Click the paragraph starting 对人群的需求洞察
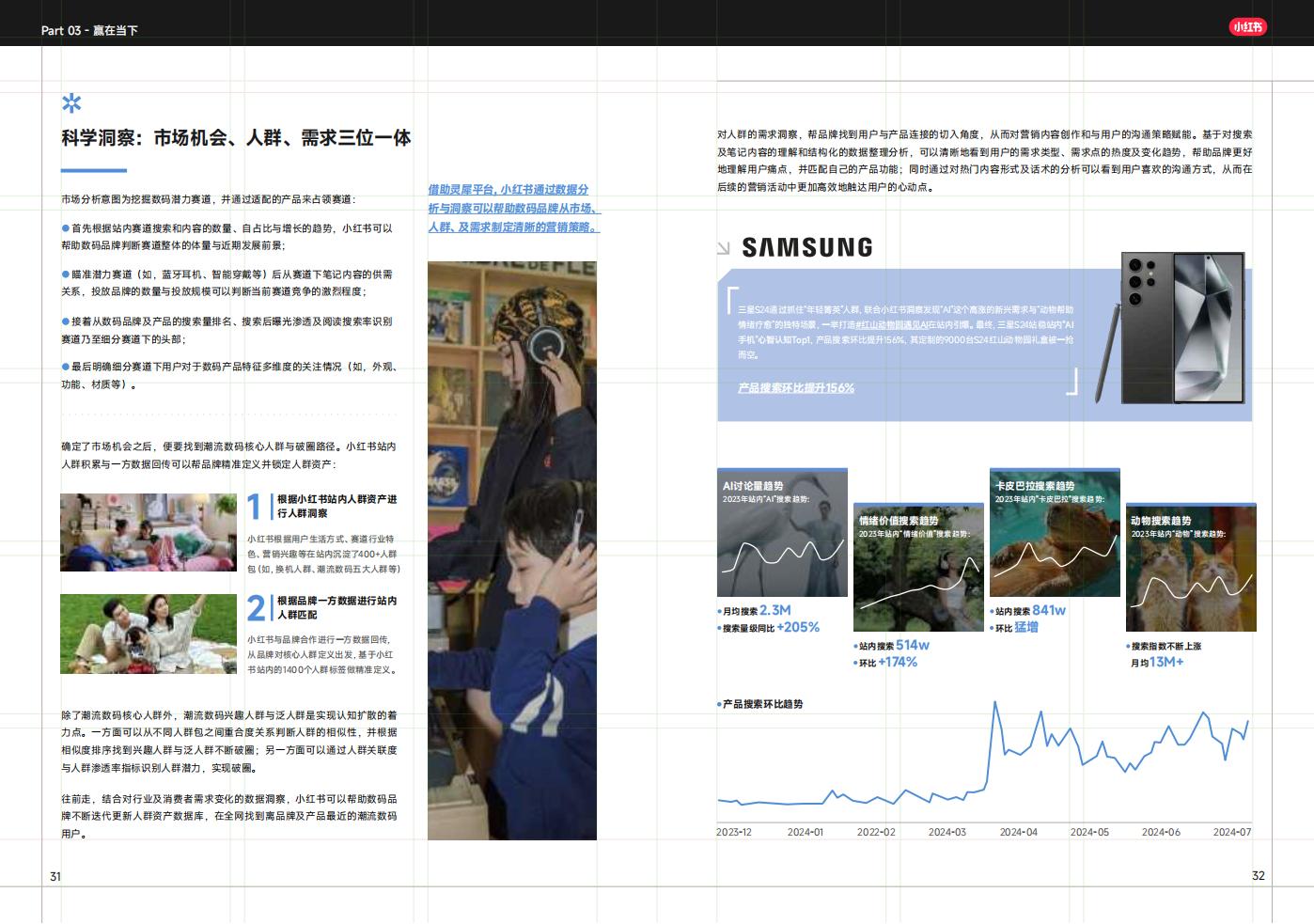Screen dimensions: 1314x924 tap(984, 161)
